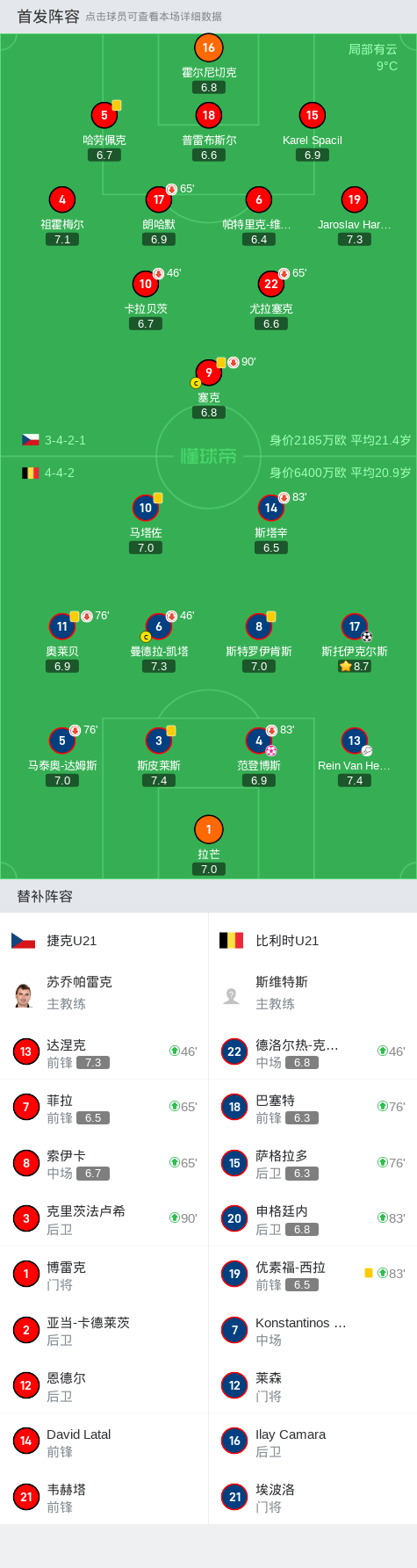Click Czech flag beside 3-4-2-1 formation
417x1568 pixels.
click(31, 440)
